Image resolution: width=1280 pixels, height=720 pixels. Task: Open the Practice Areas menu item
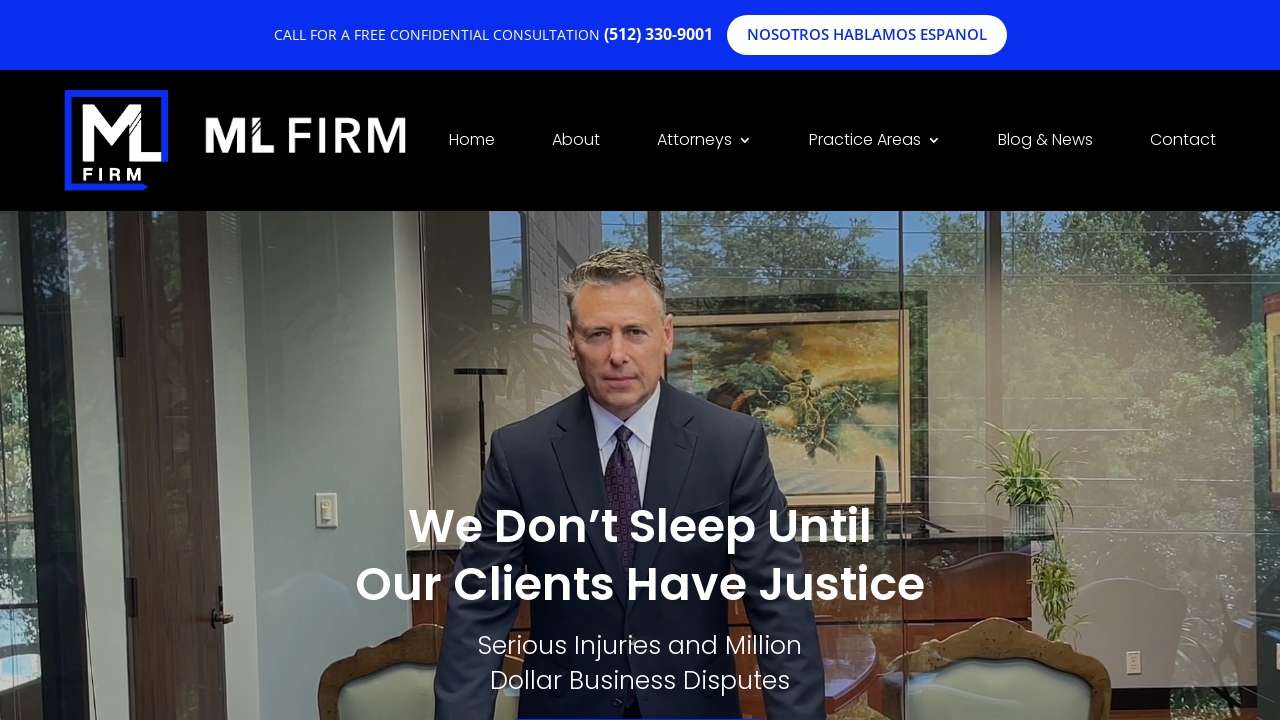[x=864, y=140]
